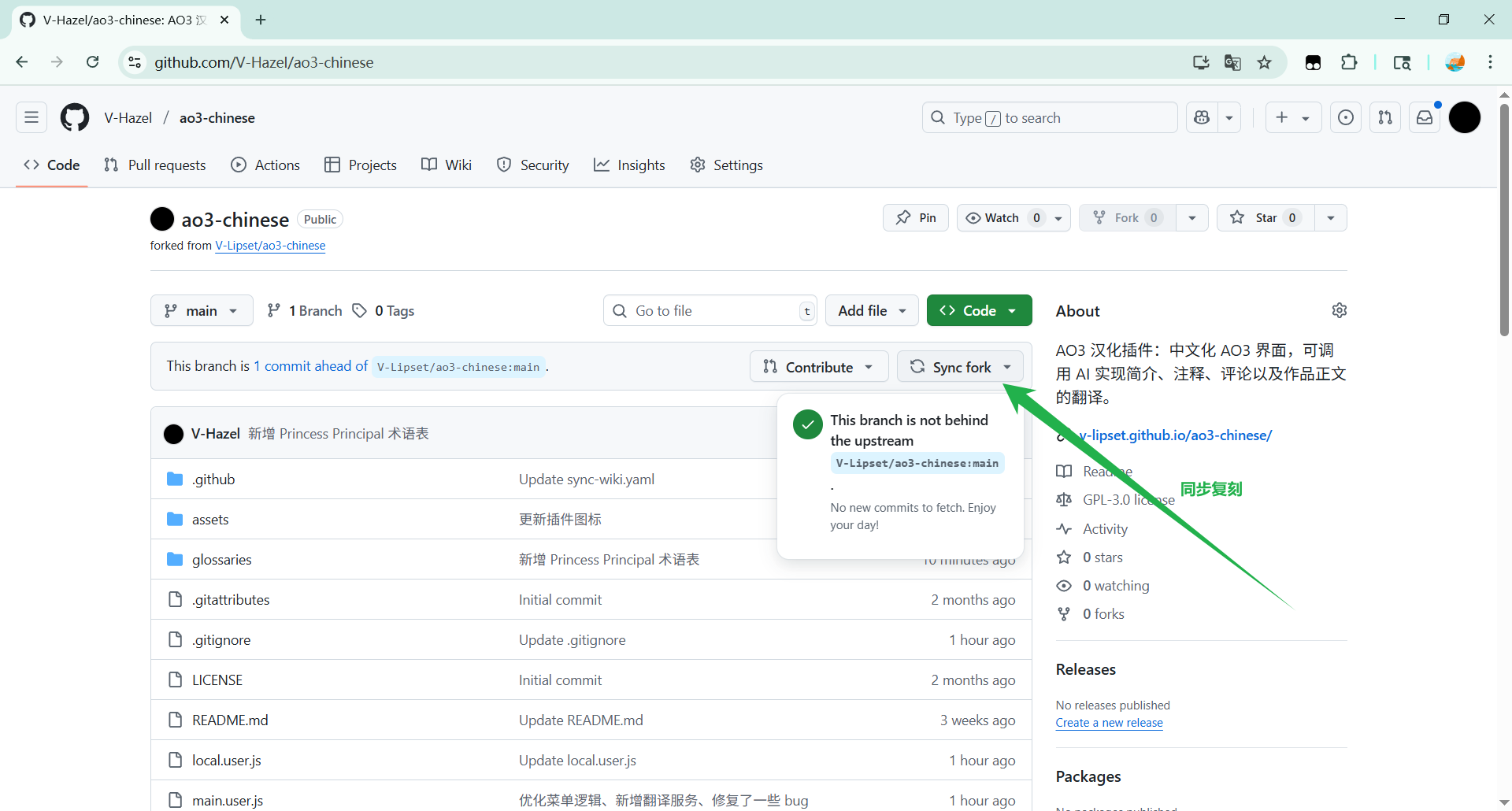The width and height of the screenshot is (1512, 811).
Task: Open the pull requests icon in header
Action: point(1385,118)
